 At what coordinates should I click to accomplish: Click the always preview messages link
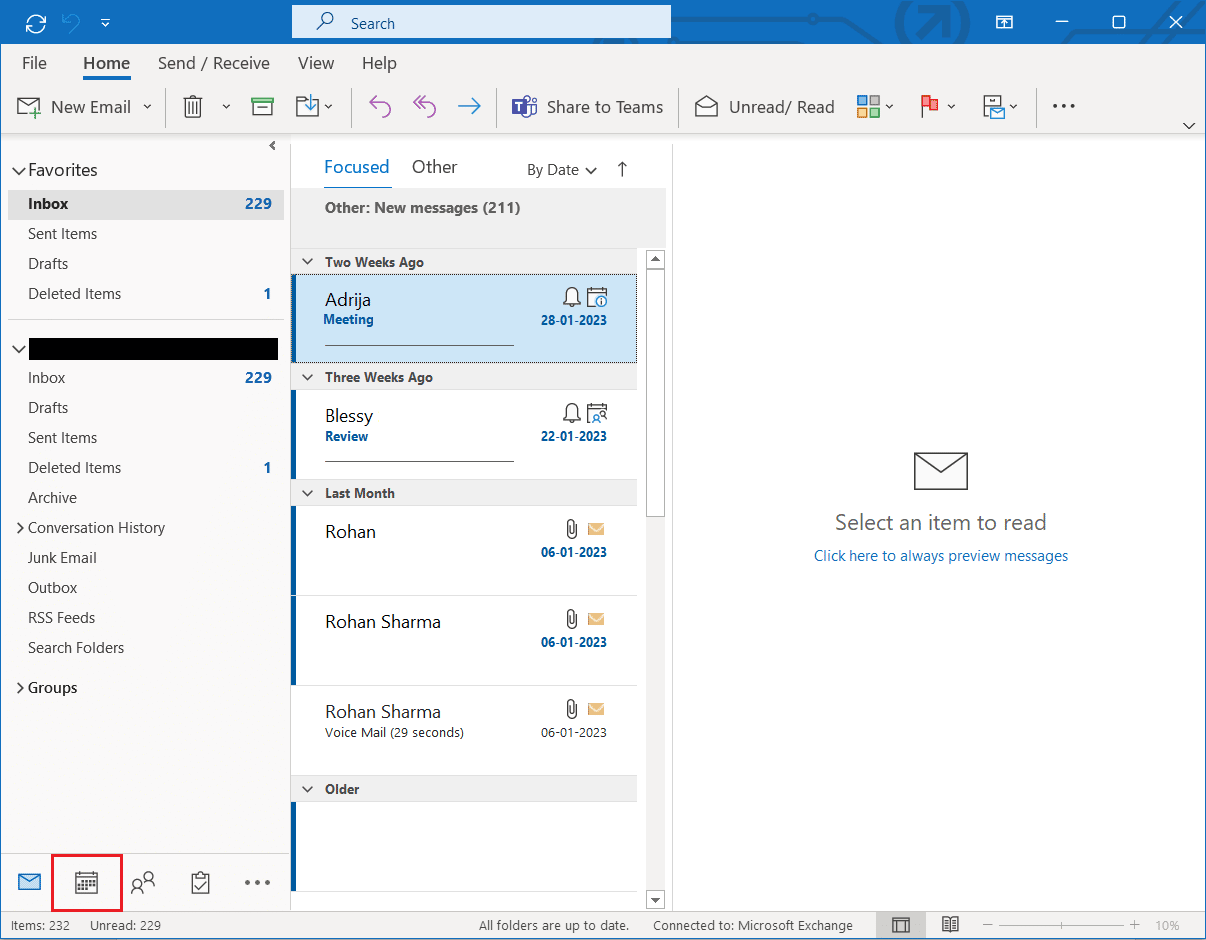(x=940, y=556)
